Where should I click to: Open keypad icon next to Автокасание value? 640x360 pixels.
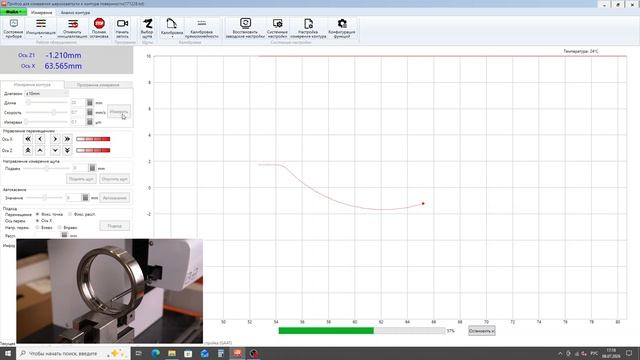coord(85,198)
